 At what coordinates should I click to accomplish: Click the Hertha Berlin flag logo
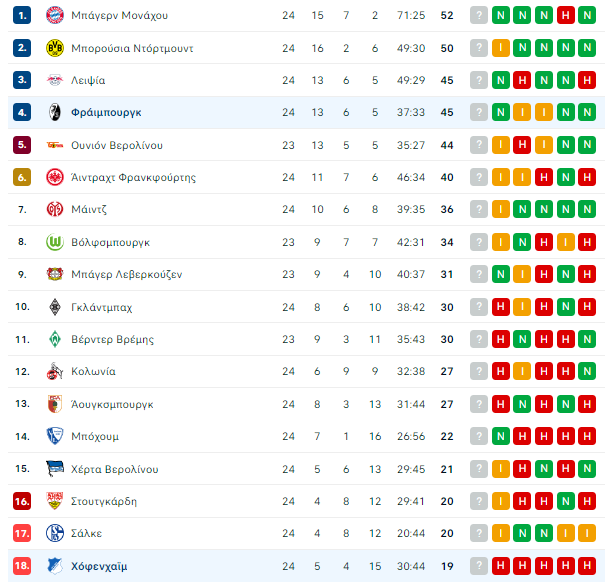click(55, 469)
